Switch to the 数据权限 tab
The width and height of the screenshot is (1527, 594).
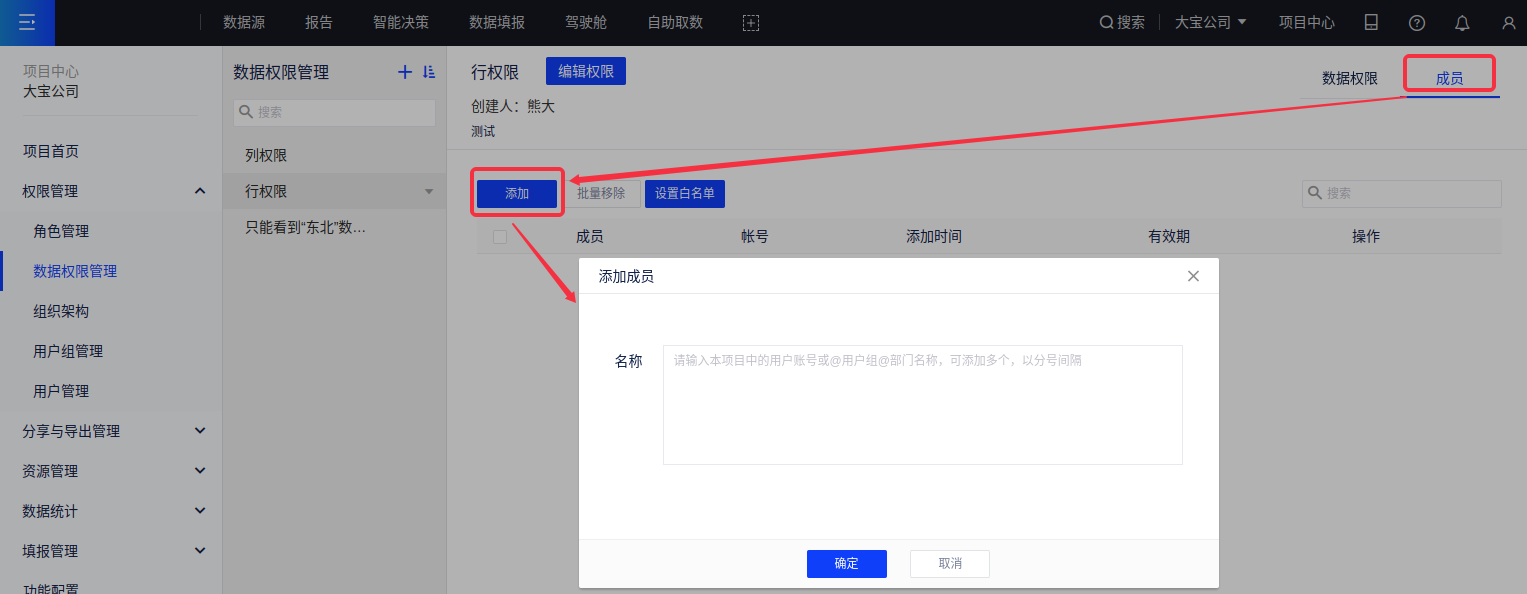[1349, 78]
